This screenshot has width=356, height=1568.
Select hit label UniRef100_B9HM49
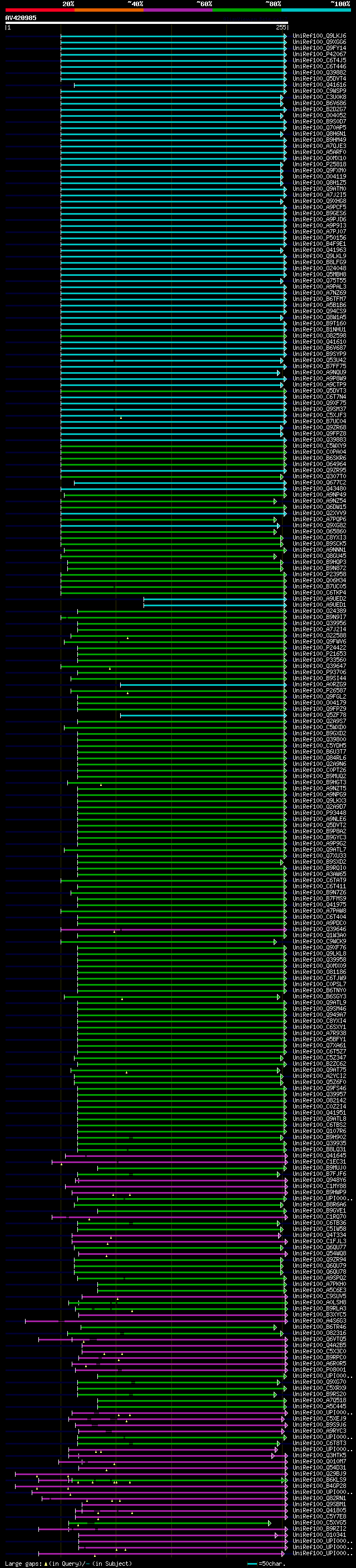click(319, 140)
